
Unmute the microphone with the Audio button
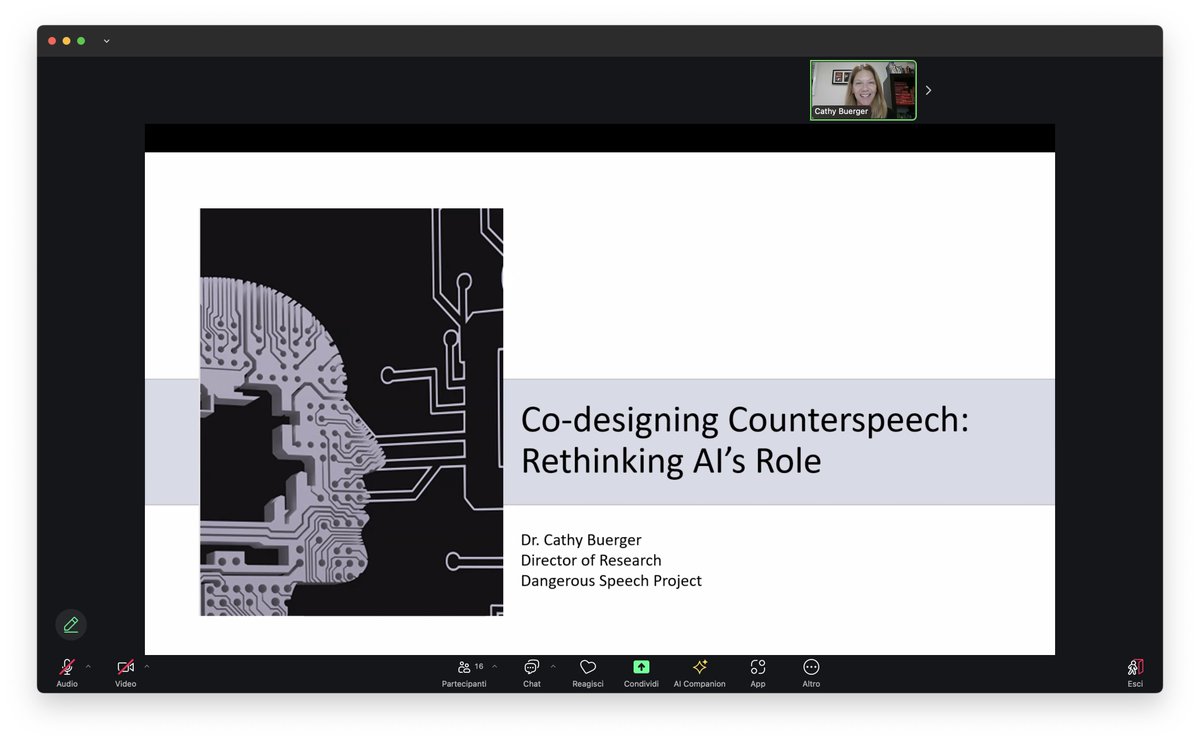click(x=67, y=672)
